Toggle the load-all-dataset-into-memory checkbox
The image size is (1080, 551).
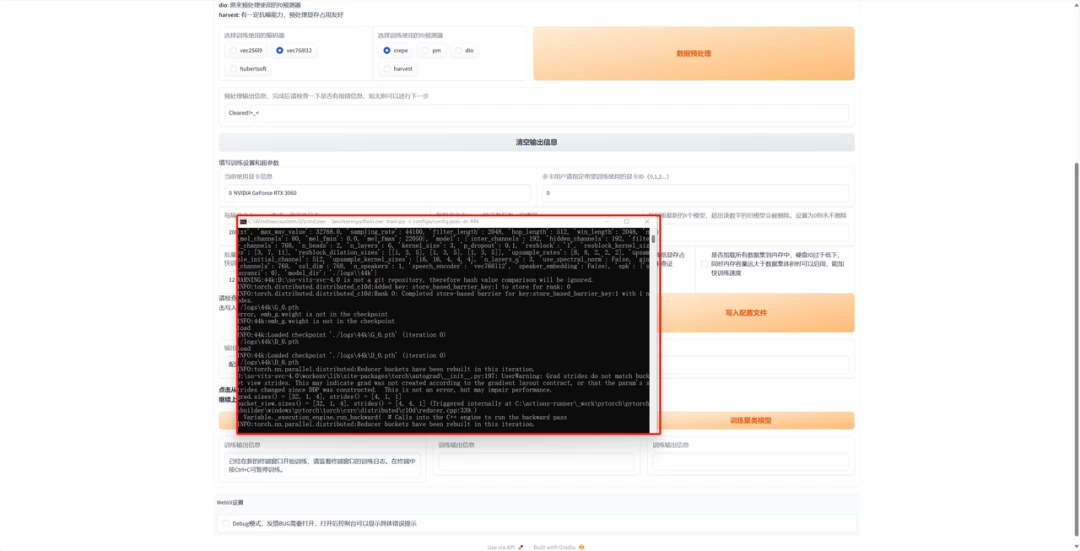[x=704, y=264]
